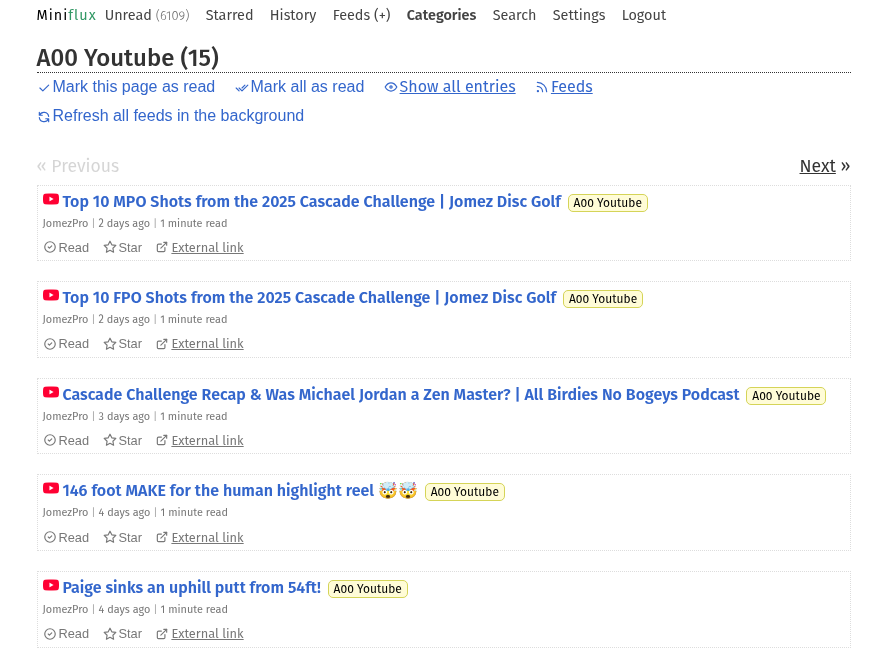Click checkmark icon for Mark this page as read
This screenshot has width=876, height=659.
[44, 88]
